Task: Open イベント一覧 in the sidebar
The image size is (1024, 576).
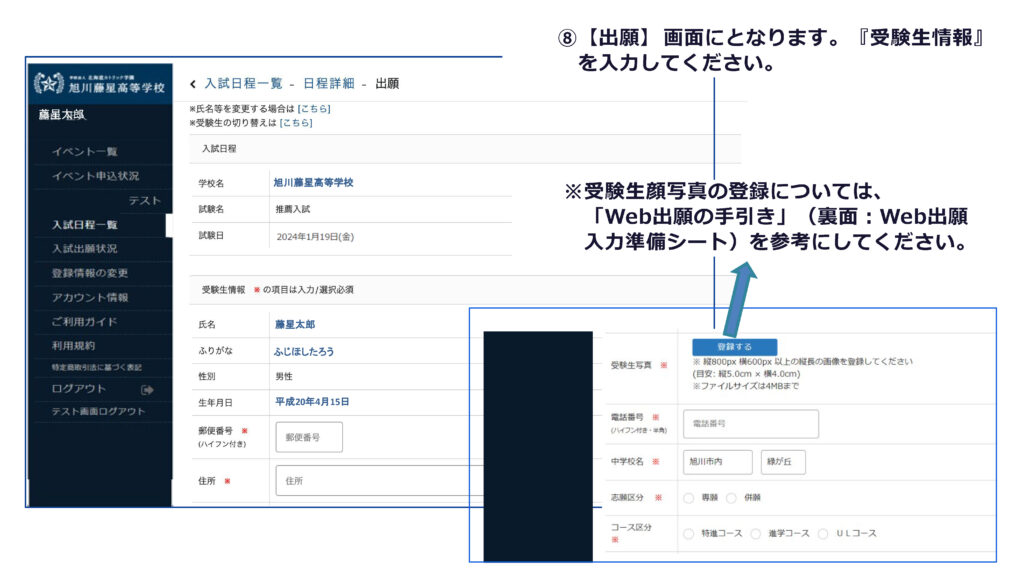Action: (84, 152)
